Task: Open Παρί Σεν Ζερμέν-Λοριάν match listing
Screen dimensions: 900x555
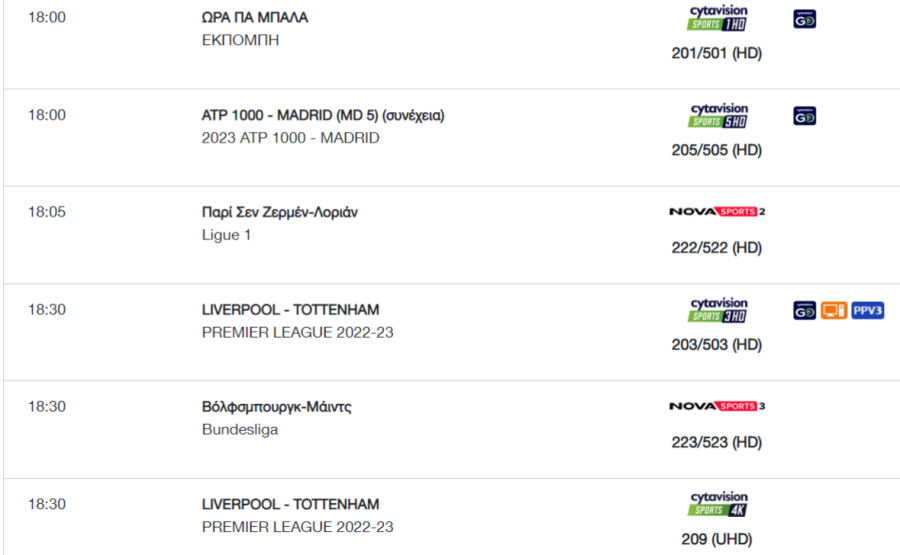Action: click(x=280, y=212)
